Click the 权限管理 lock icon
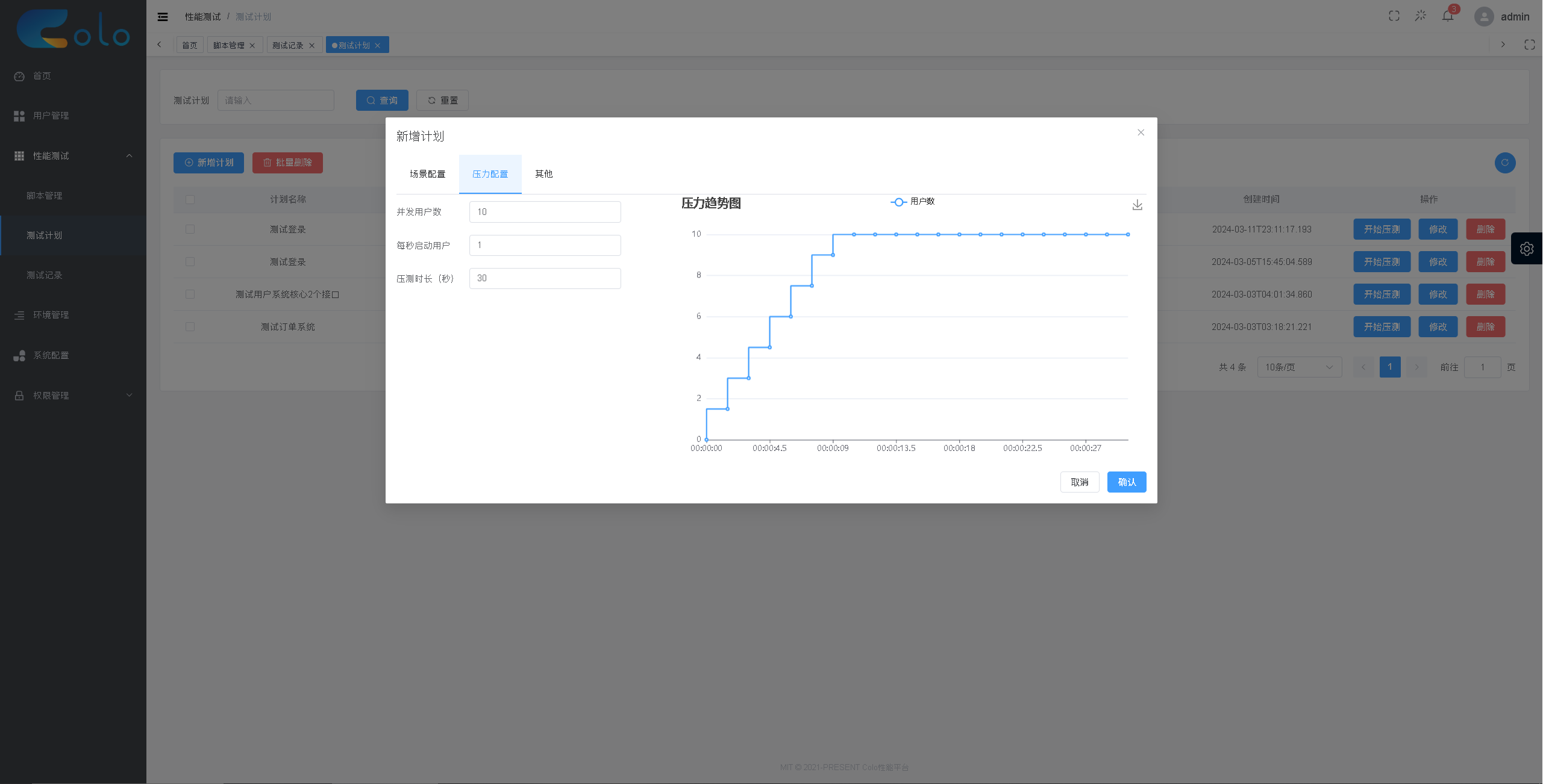Image resolution: width=1543 pixels, height=784 pixels. click(x=19, y=396)
